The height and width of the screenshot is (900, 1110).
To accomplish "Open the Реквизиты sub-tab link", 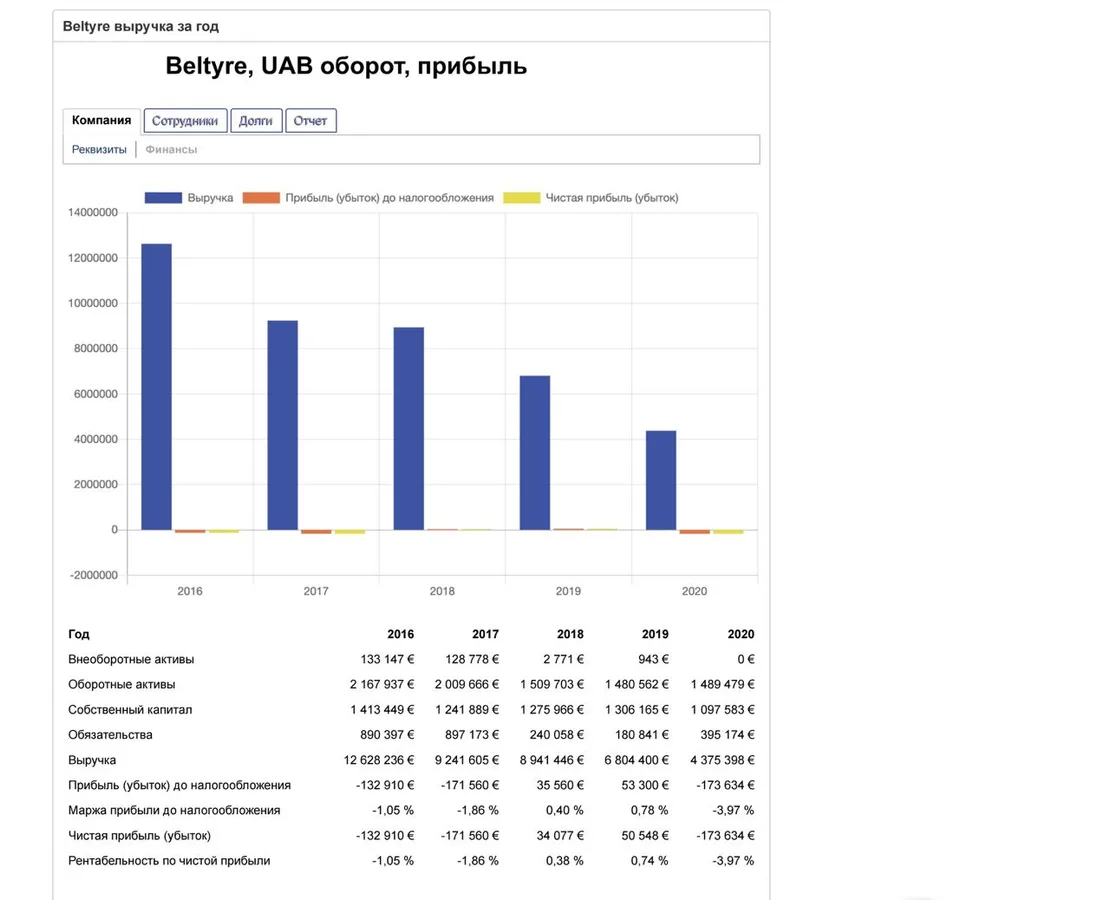I will click(x=99, y=149).
